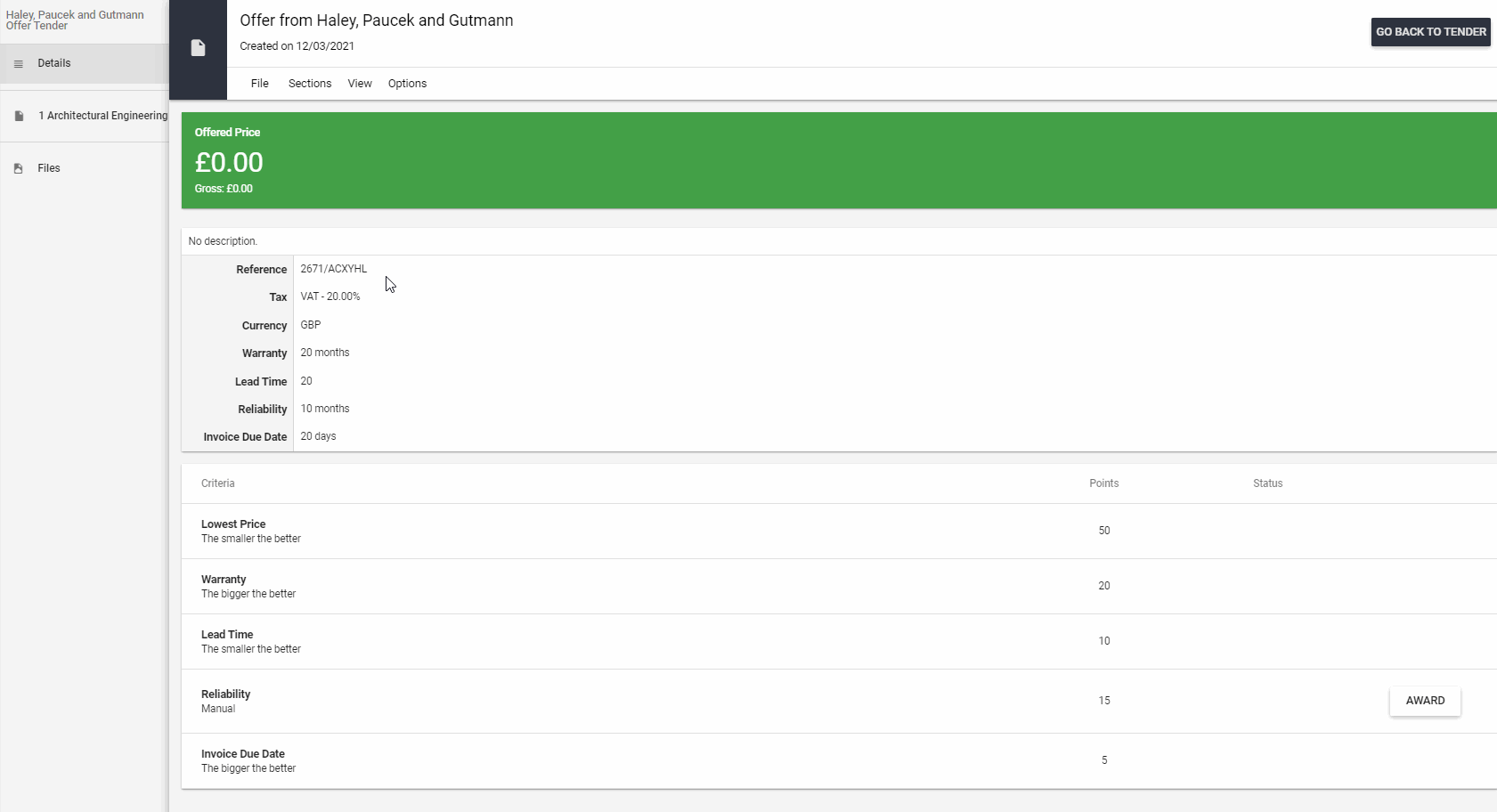The image size is (1497, 812).
Task: Click the reference value 2671/ACXYHL
Action: (x=333, y=269)
